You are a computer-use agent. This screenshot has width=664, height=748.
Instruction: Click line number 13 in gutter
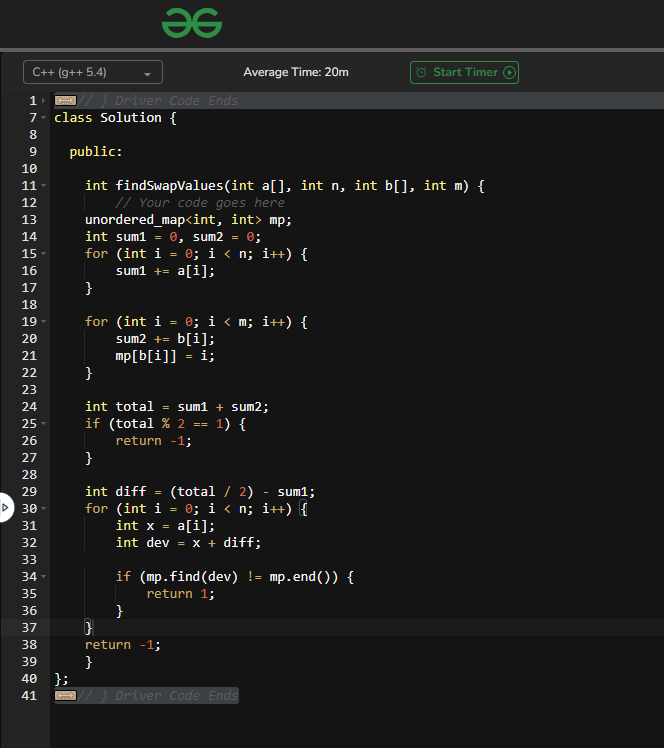pyautogui.click(x=29, y=219)
